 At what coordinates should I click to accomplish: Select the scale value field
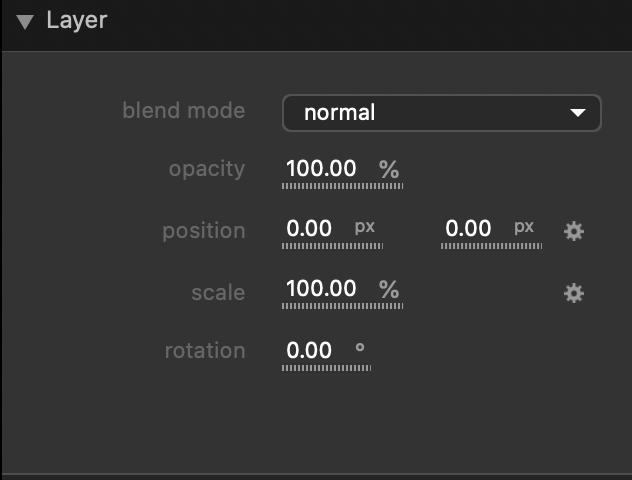tap(321, 289)
